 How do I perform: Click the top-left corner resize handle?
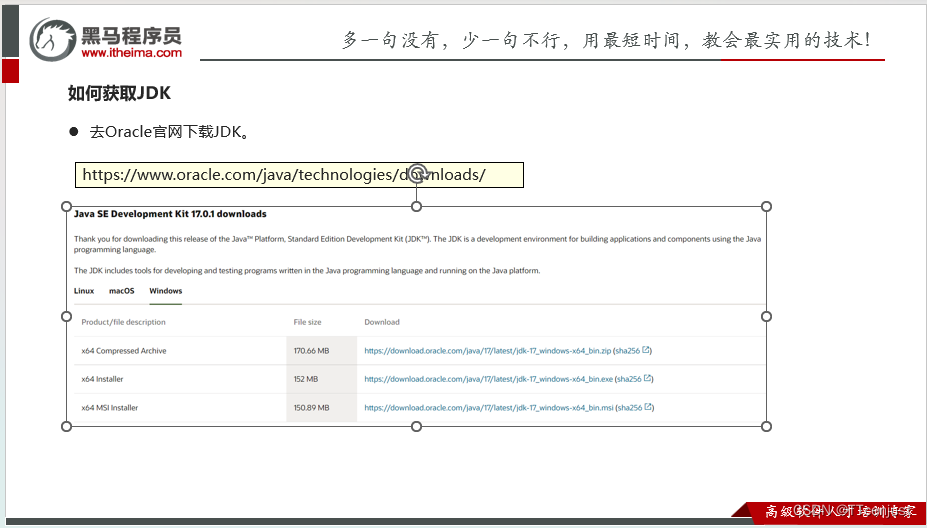[67, 206]
